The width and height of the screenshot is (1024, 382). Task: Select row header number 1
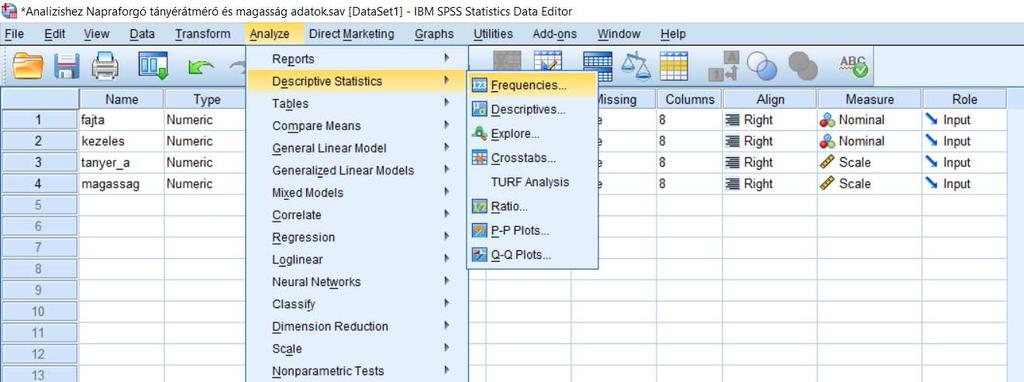(x=39, y=120)
